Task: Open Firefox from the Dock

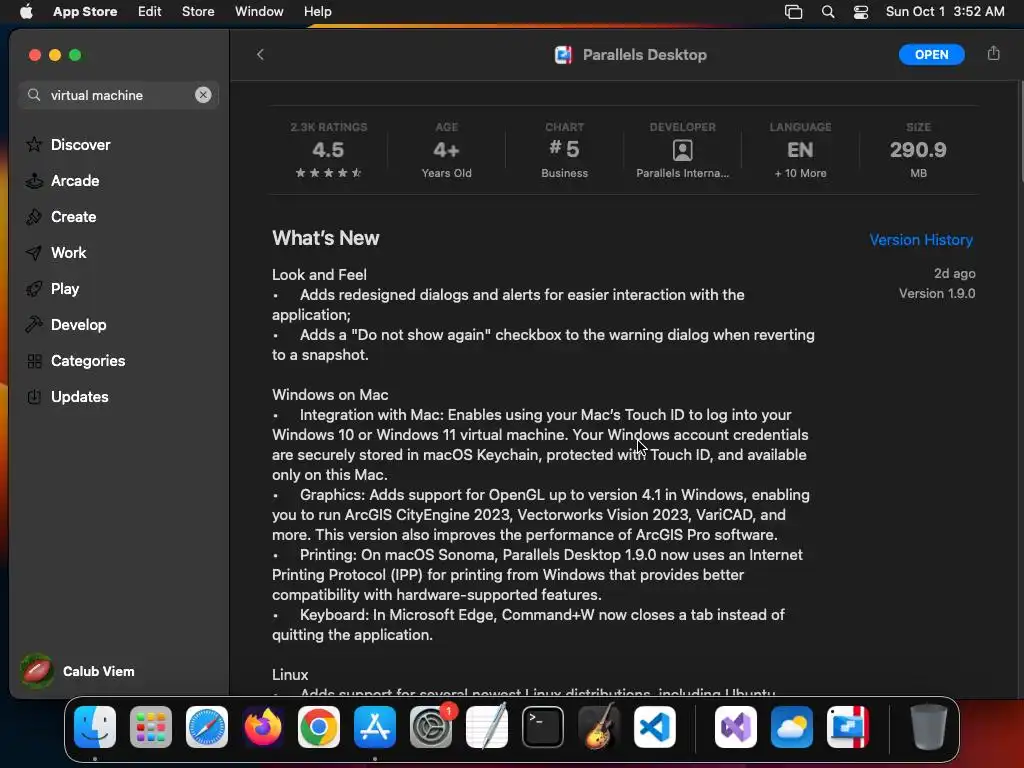Action: coord(263,727)
